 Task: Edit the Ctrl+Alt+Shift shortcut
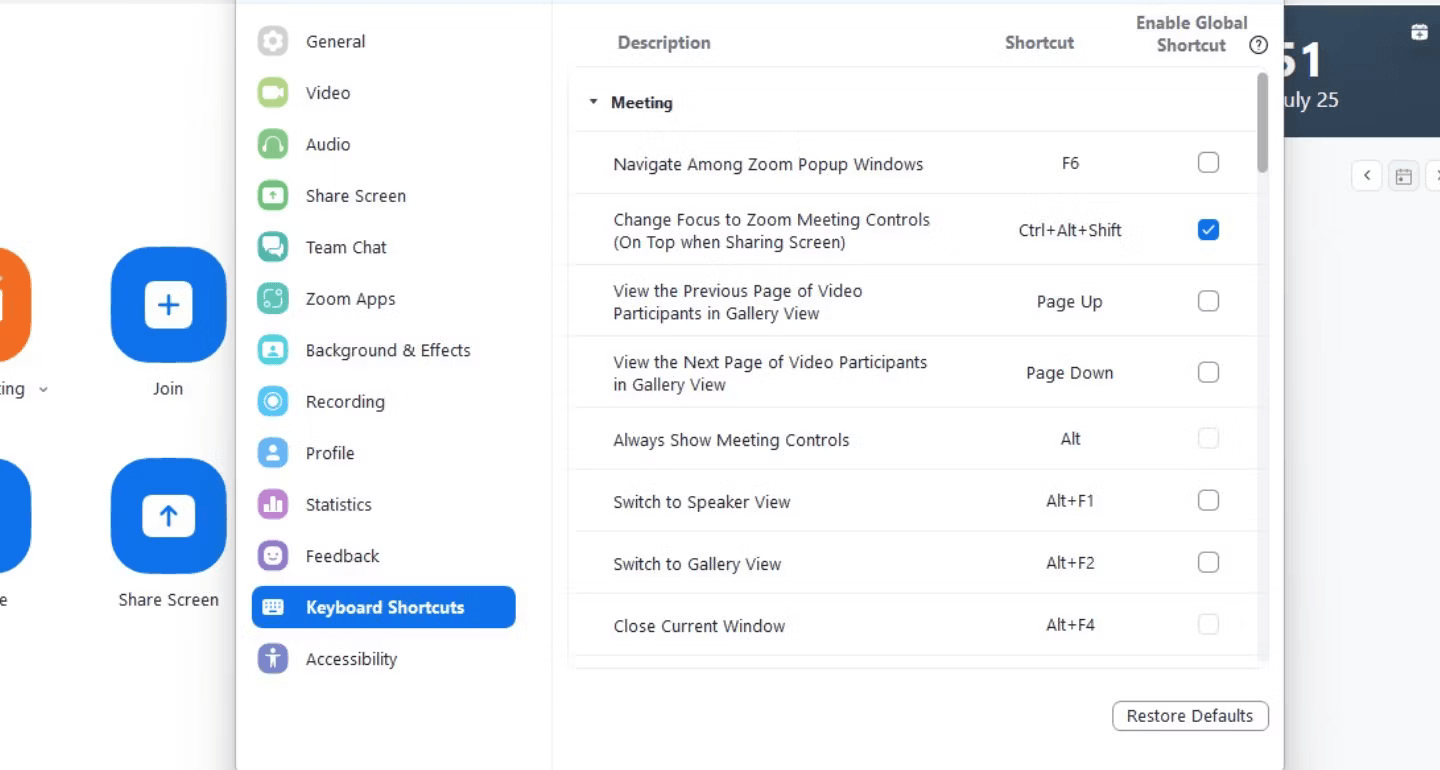point(1070,230)
